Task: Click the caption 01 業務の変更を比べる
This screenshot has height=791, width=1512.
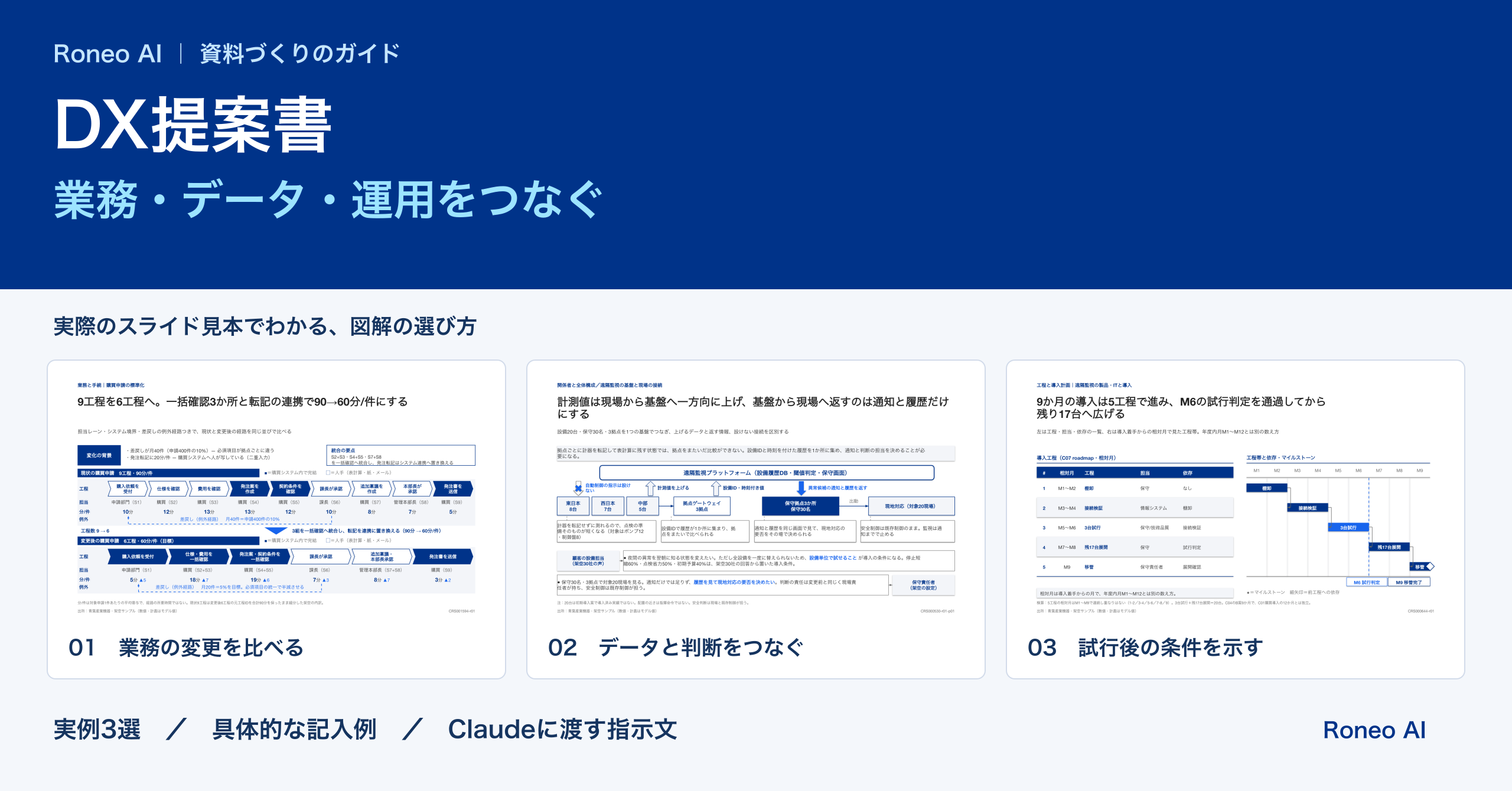Action: pos(186,648)
